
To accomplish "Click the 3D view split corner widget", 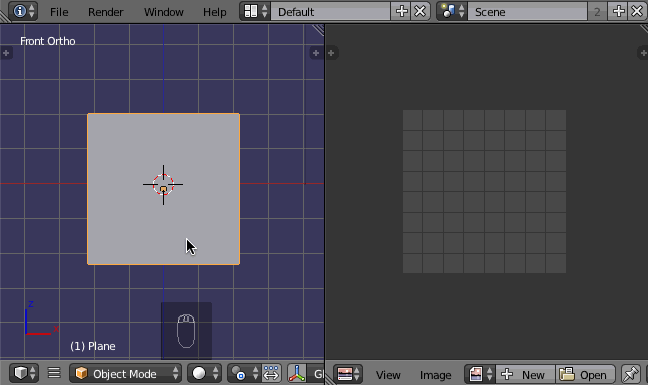I will click(x=318, y=30).
